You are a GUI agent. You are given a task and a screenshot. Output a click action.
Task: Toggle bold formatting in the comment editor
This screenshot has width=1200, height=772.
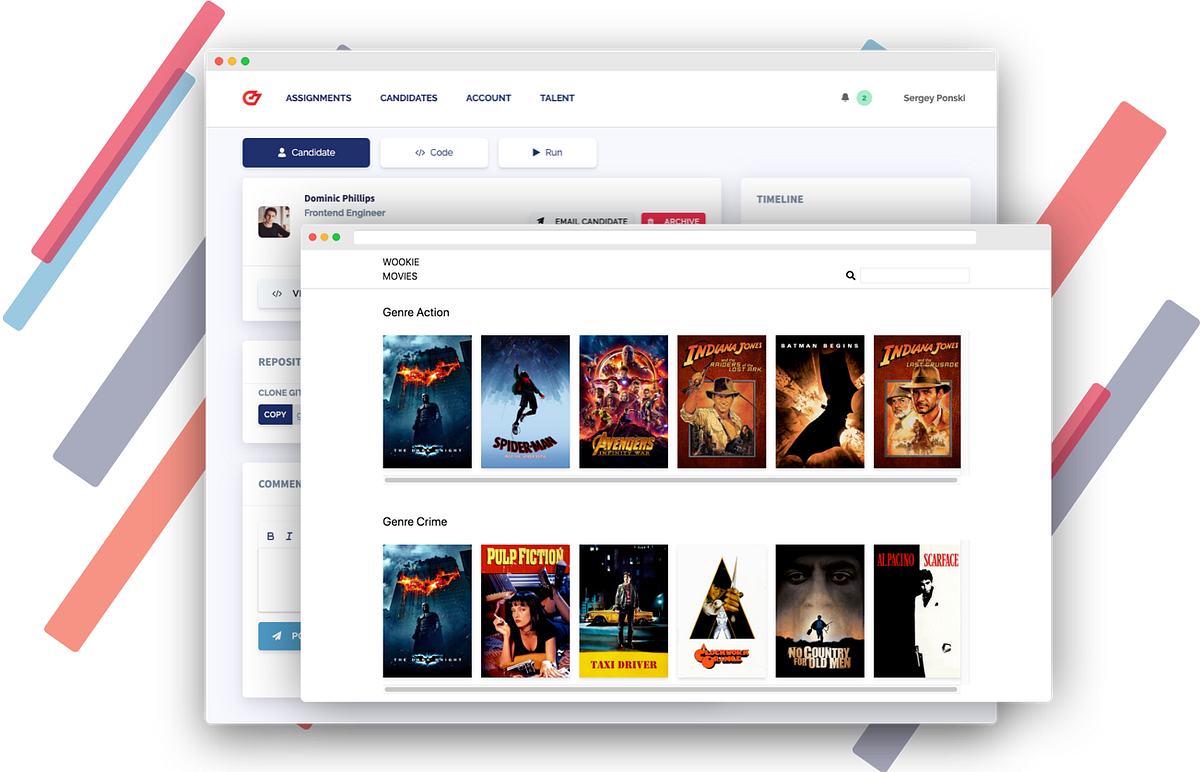269,536
